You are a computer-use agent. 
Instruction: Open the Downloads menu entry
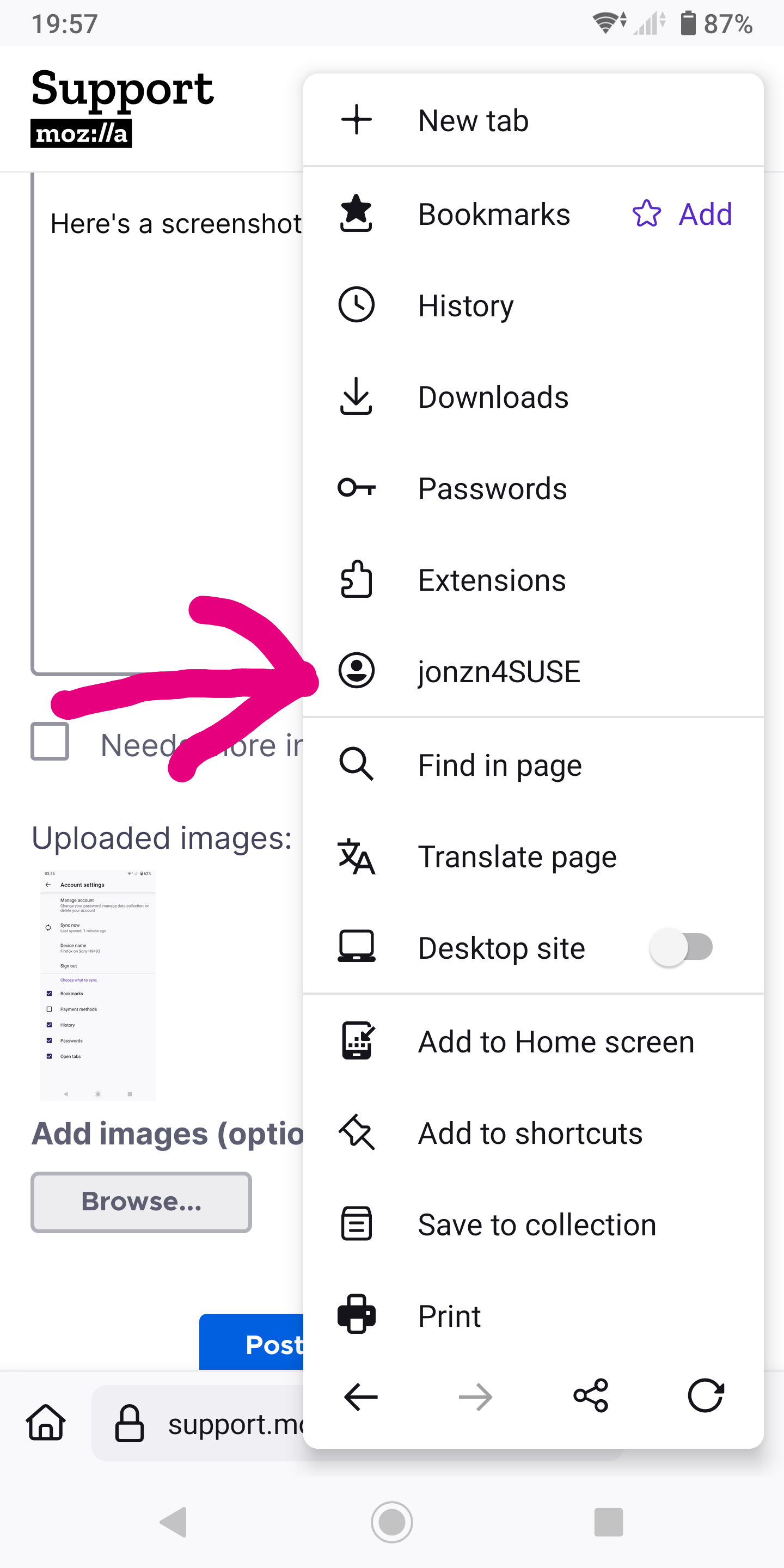point(492,397)
